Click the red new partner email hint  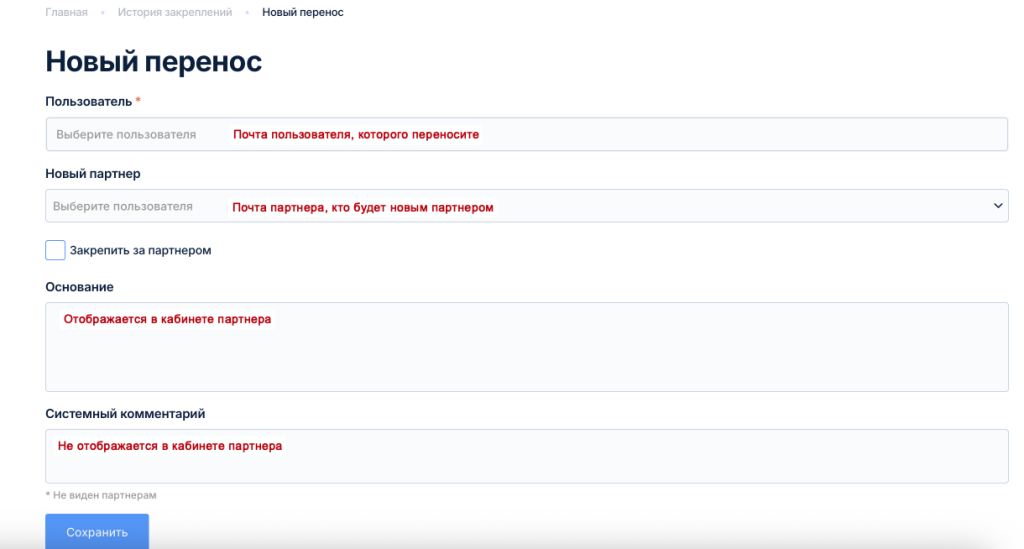(x=363, y=207)
